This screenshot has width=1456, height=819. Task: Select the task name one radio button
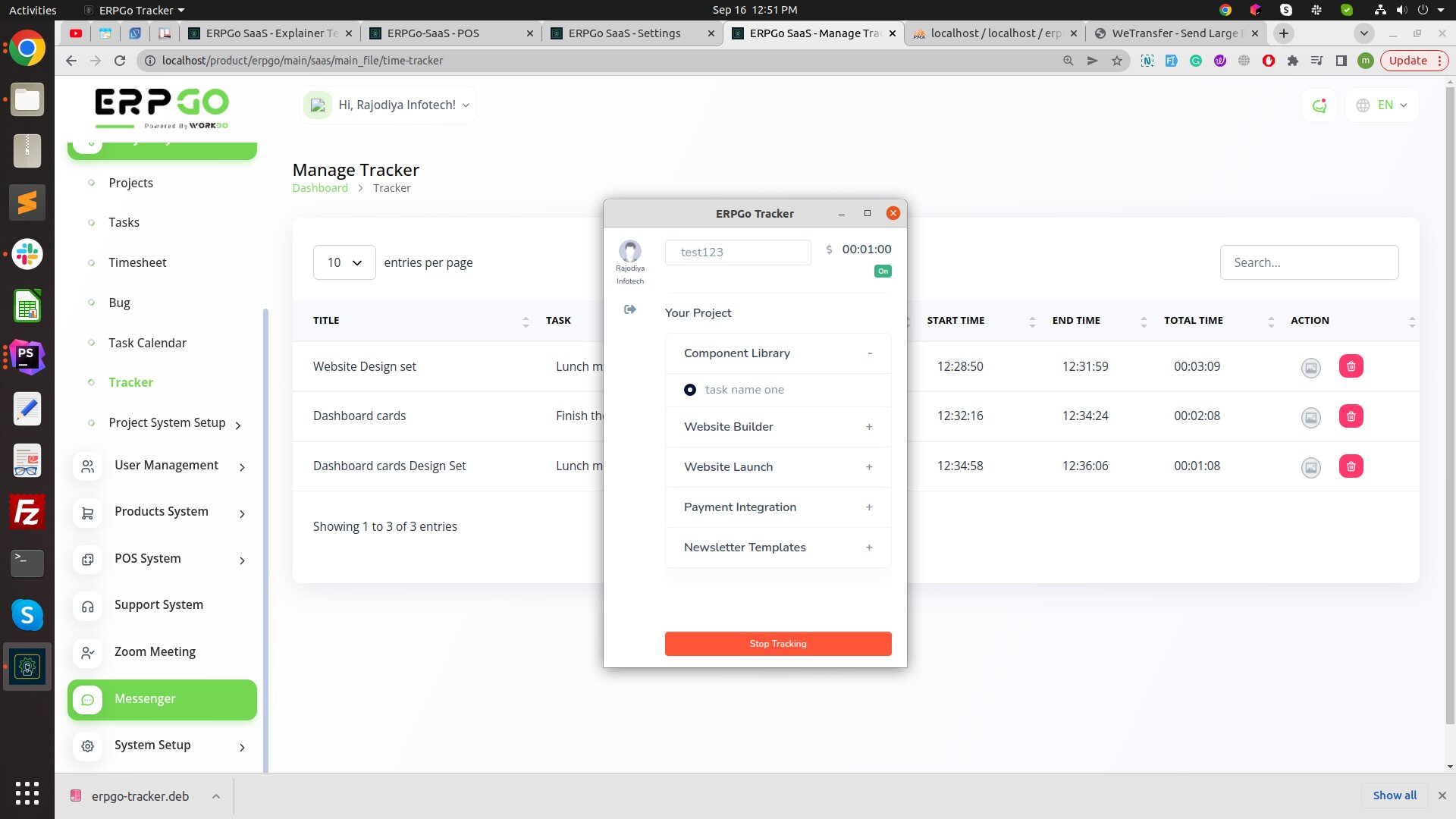689,390
